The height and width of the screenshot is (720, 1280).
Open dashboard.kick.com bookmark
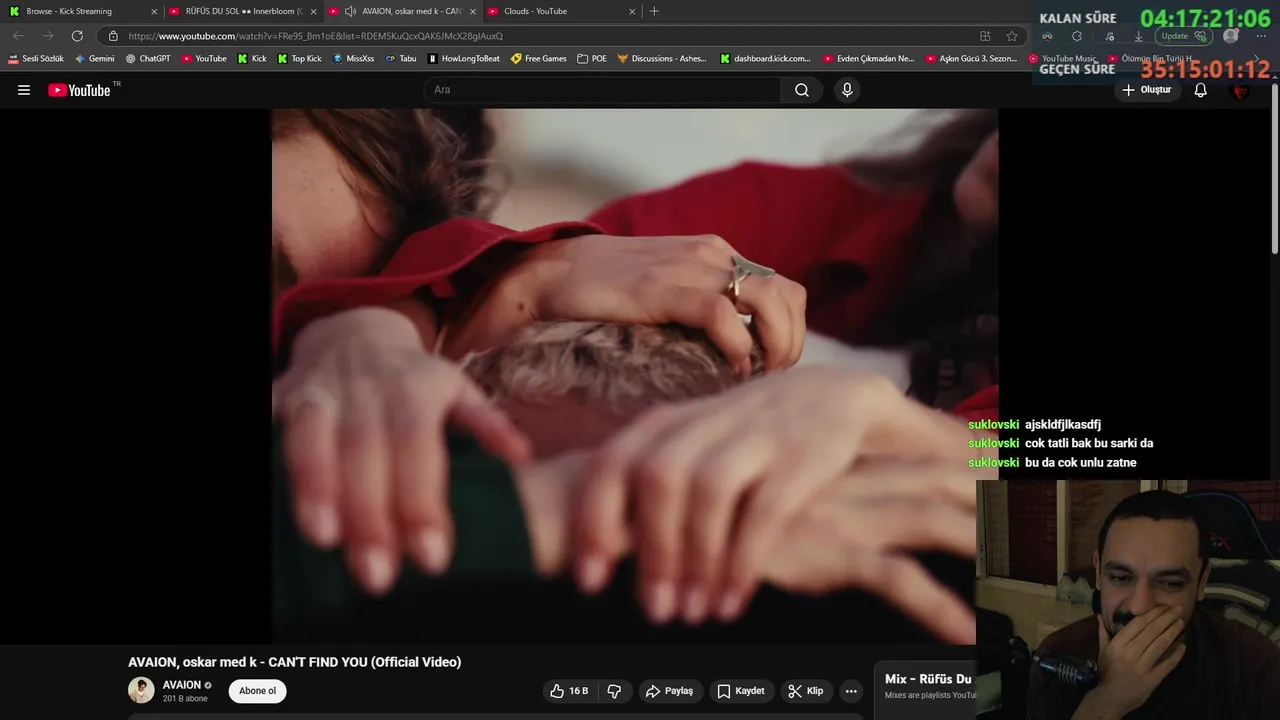766,59
